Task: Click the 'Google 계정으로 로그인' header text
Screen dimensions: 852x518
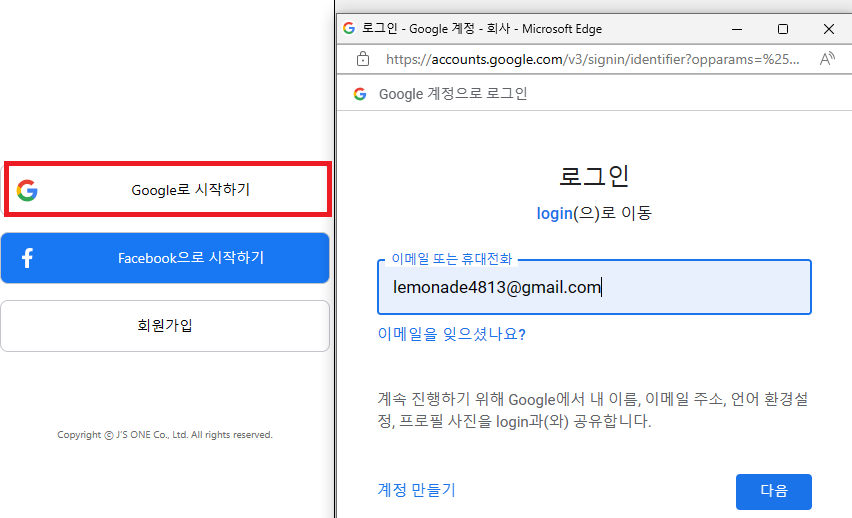Action: [x=453, y=93]
